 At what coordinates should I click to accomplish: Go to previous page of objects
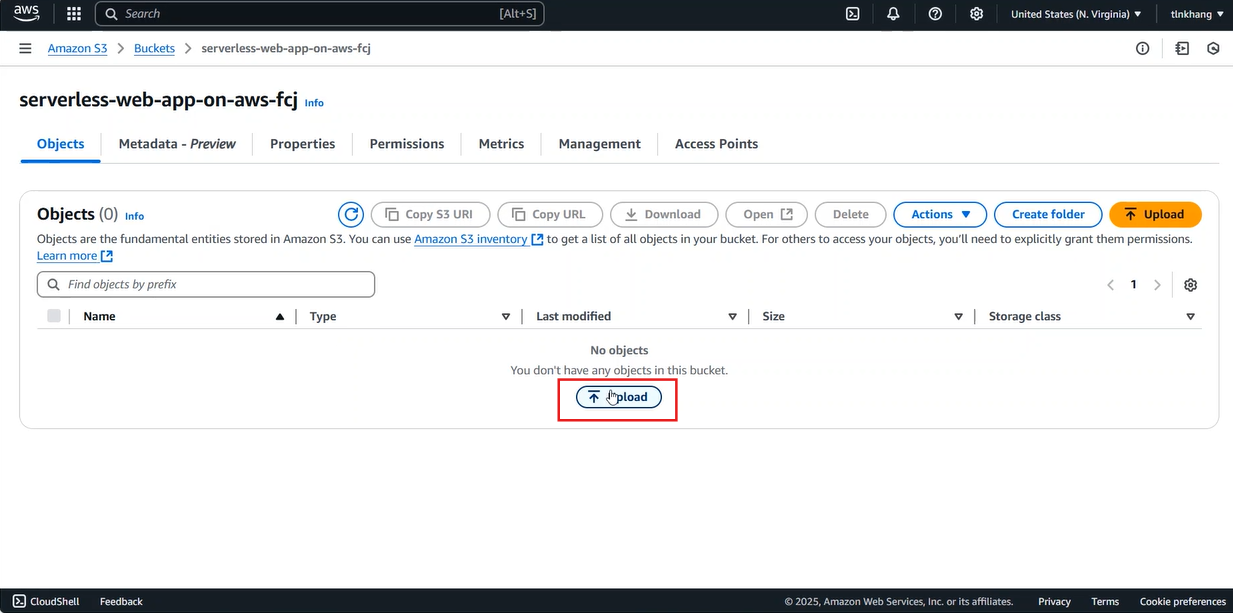(1110, 285)
